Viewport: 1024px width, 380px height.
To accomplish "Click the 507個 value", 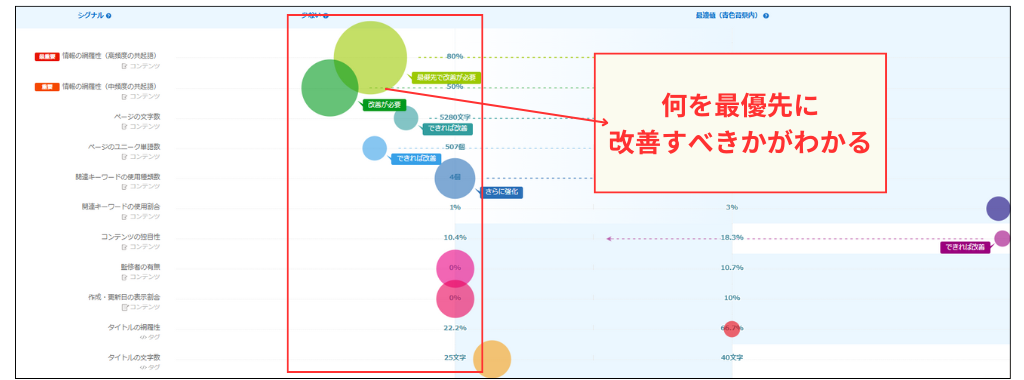I will click(x=455, y=147).
